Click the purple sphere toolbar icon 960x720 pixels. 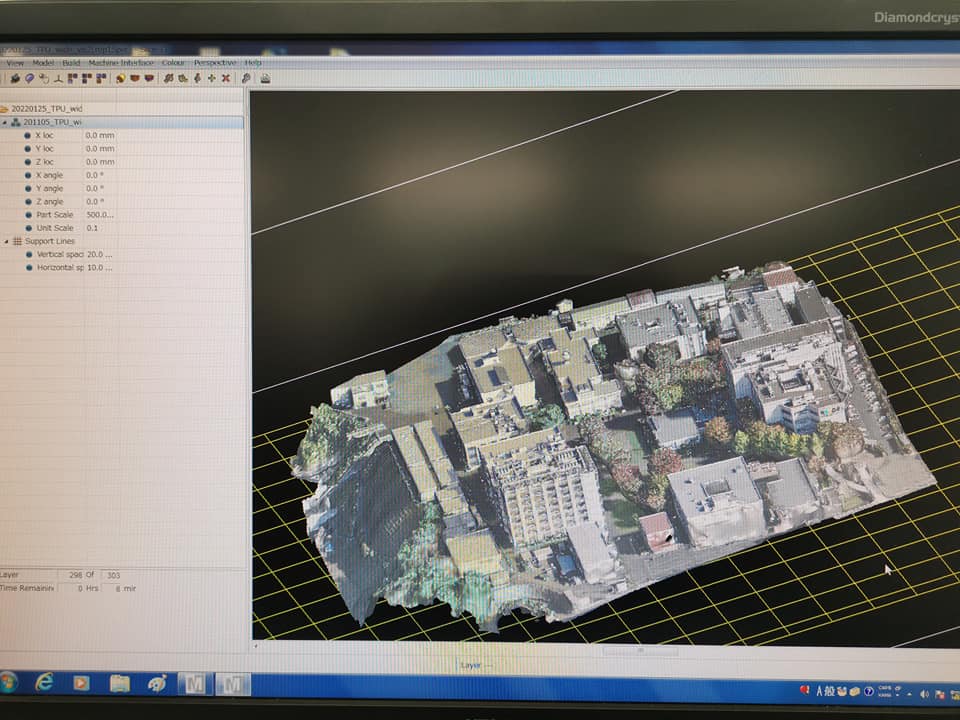29,78
